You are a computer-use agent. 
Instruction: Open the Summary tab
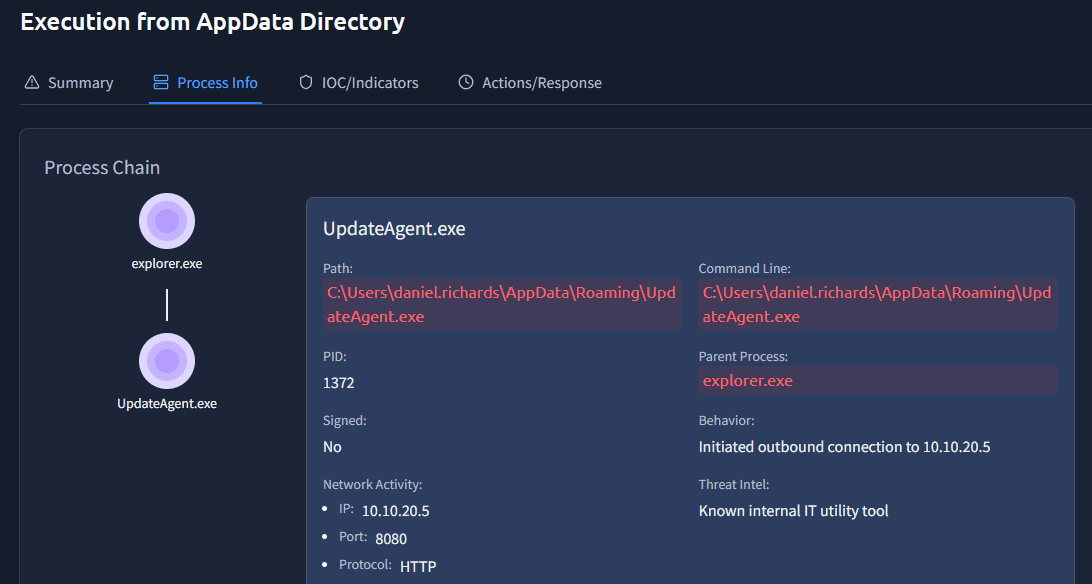pyautogui.click(x=80, y=83)
